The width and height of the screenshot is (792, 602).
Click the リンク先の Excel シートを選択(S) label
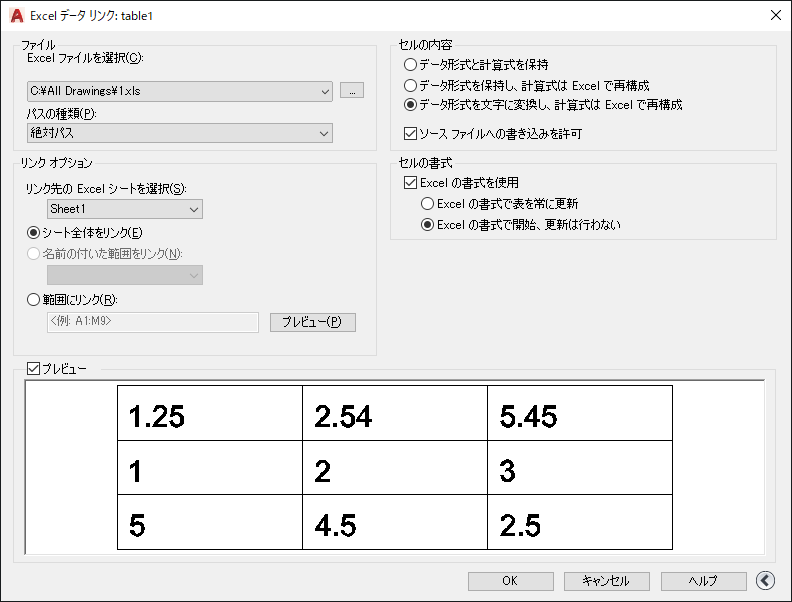(x=106, y=189)
